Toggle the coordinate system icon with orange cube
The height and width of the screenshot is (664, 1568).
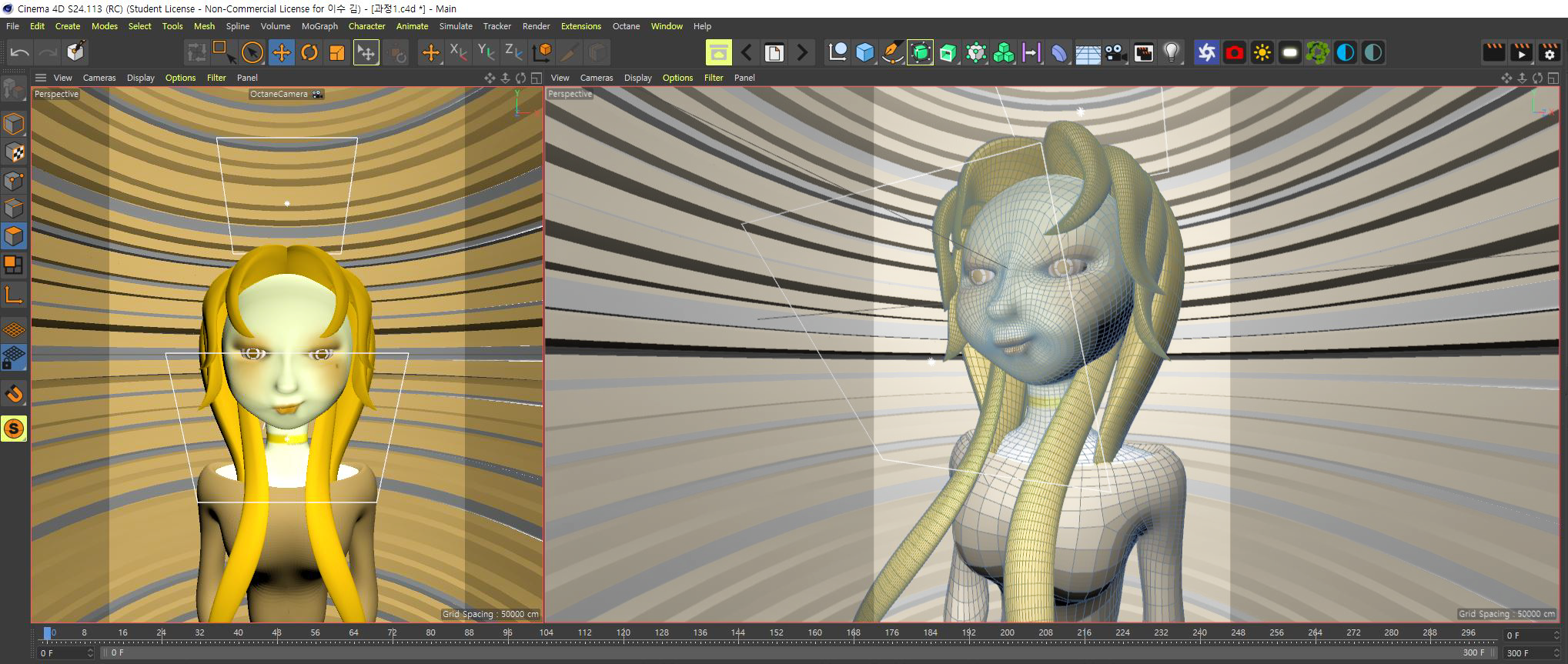point(542,52)
